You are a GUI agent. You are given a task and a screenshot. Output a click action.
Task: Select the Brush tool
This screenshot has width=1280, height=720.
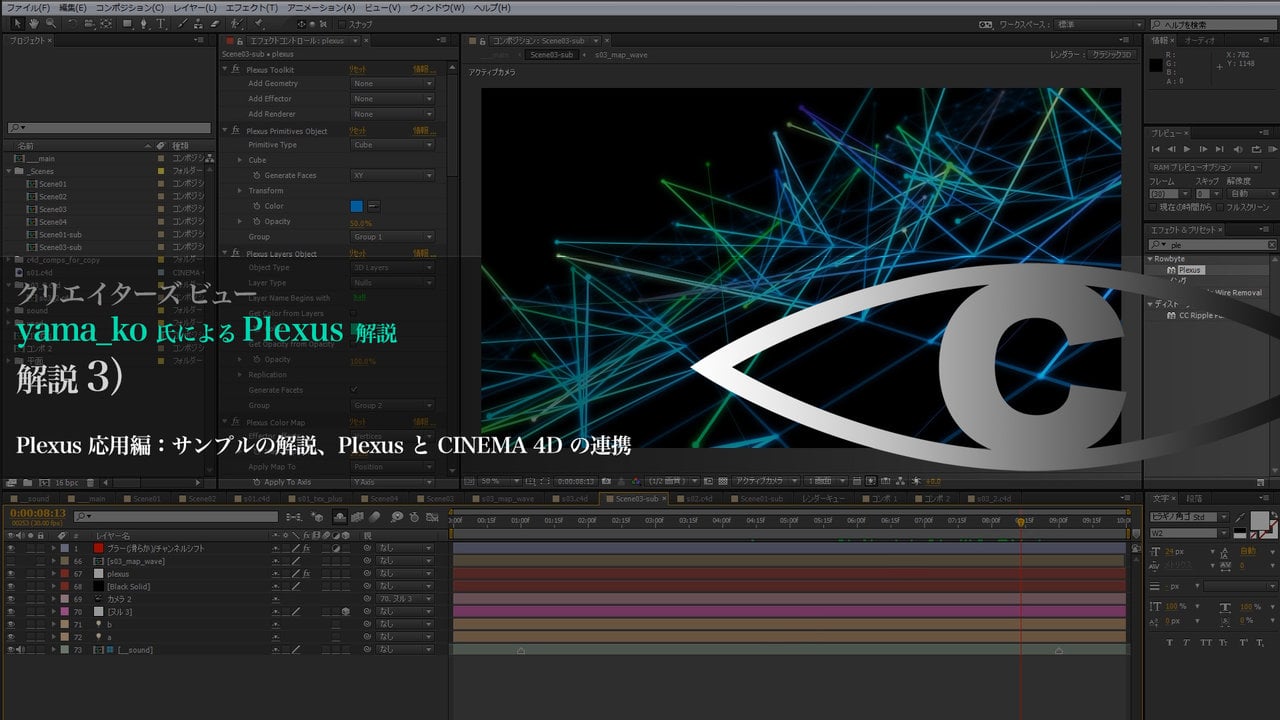coord(181,23)
